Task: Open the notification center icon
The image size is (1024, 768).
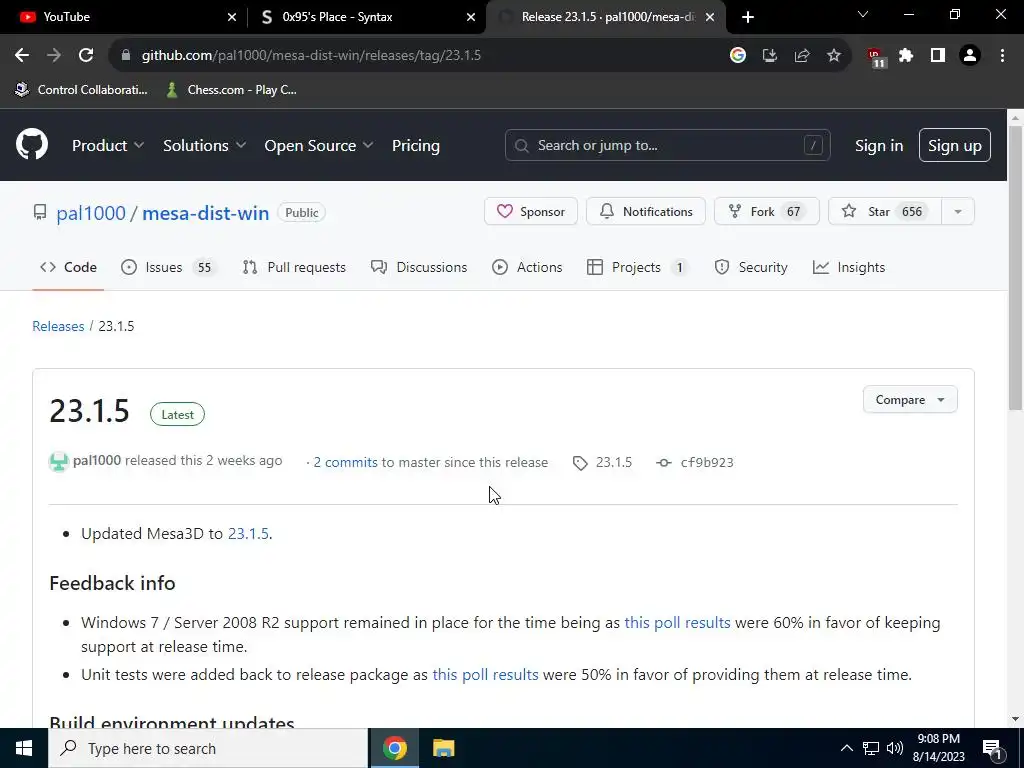Action: click(x=993, y=749)
